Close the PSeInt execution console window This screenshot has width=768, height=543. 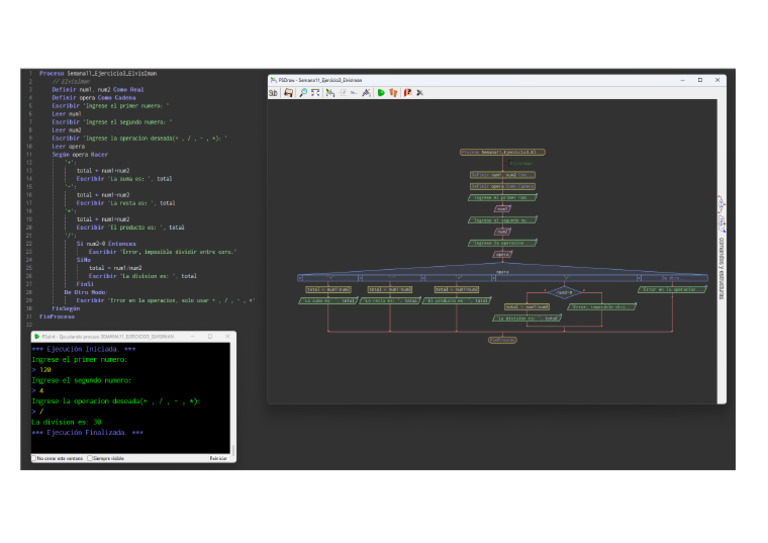coord(227,336)
